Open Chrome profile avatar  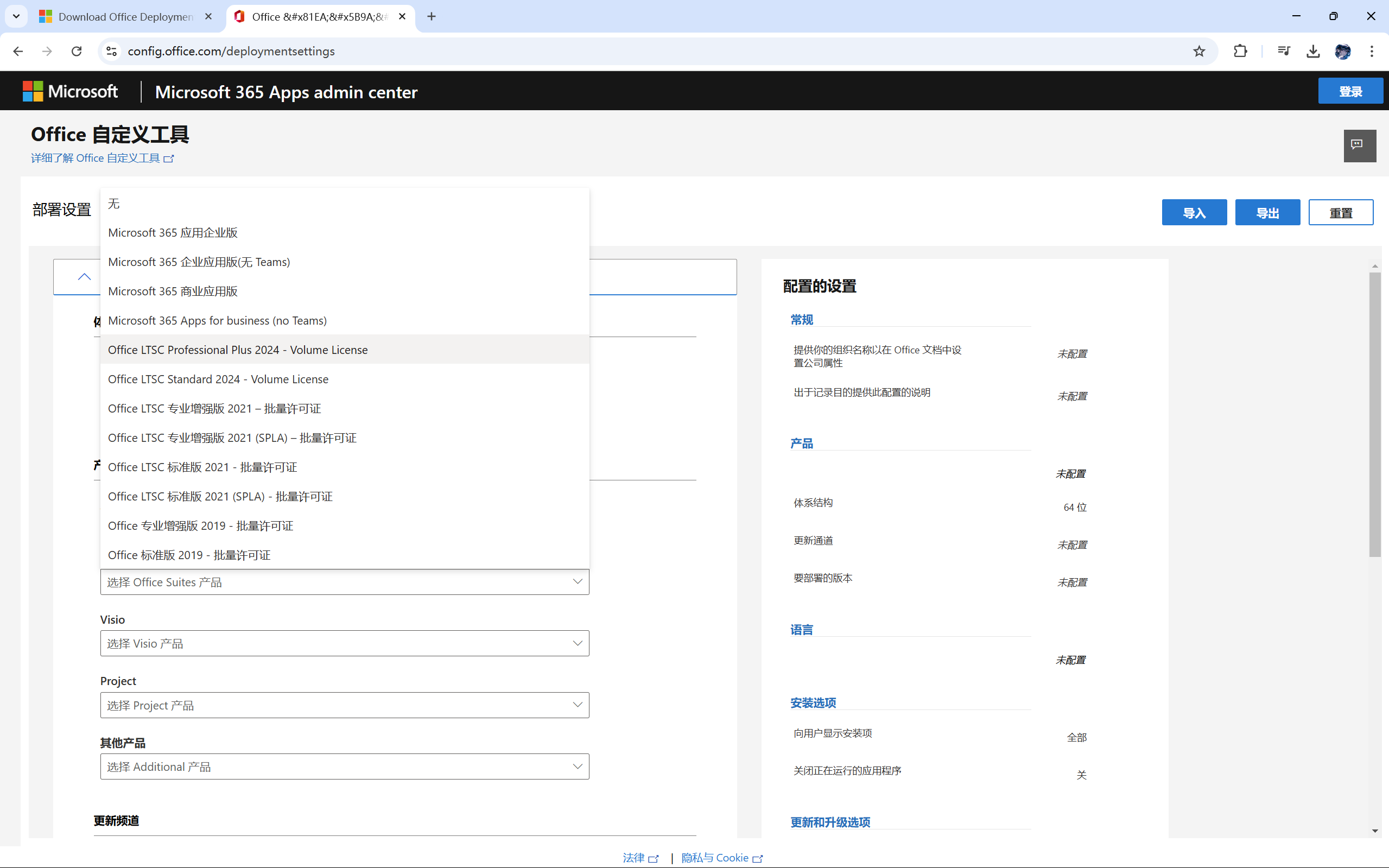1342,51
